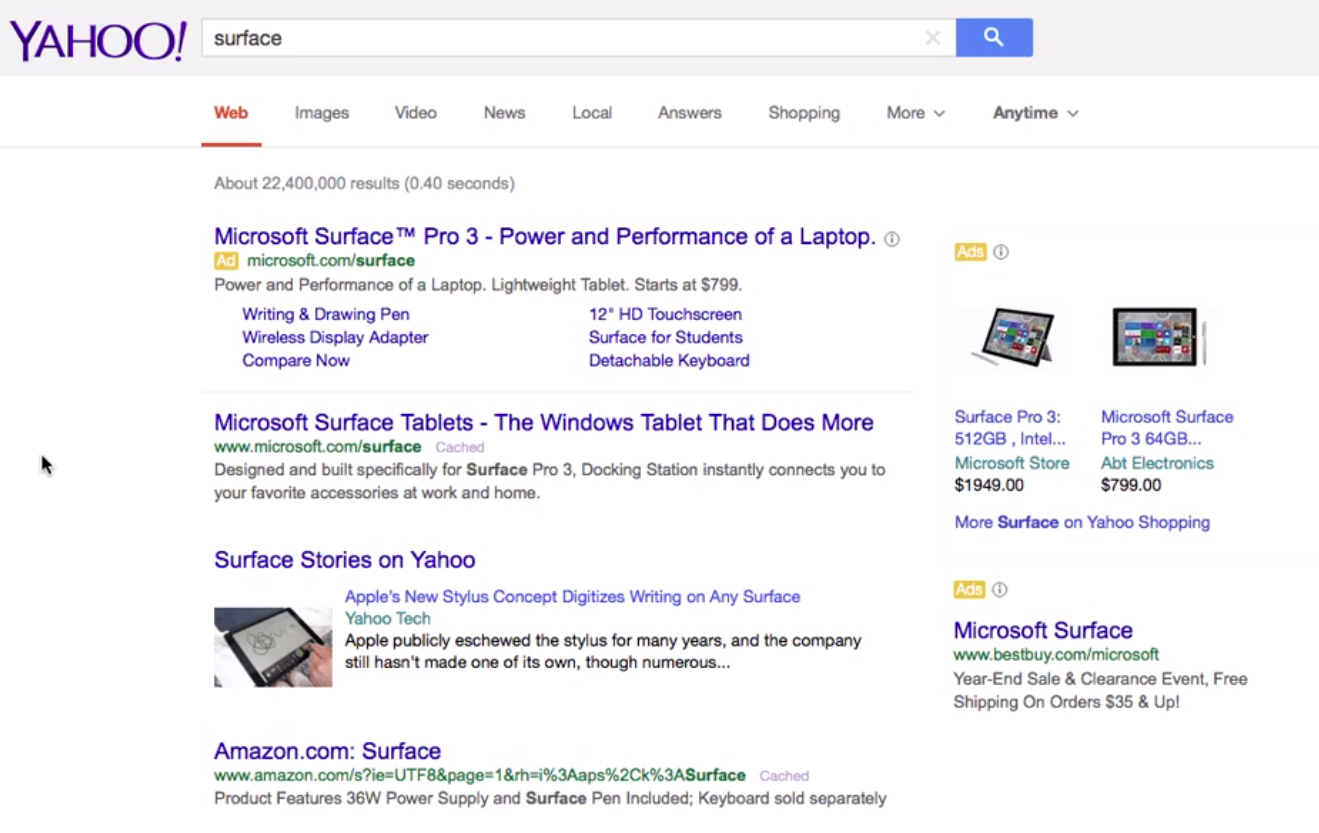Click the Ads badge above the Microsoft Surface ad

pos(969,590)
